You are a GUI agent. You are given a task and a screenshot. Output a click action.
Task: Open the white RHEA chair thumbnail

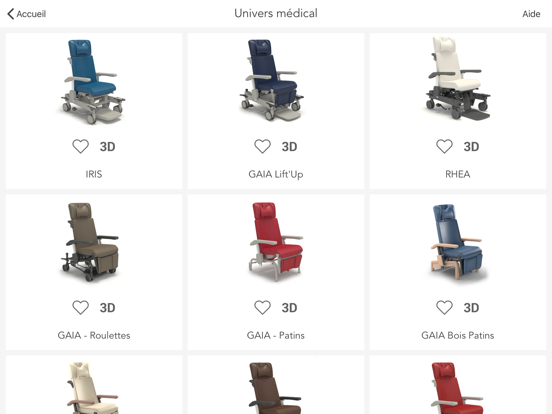[458, 78]
